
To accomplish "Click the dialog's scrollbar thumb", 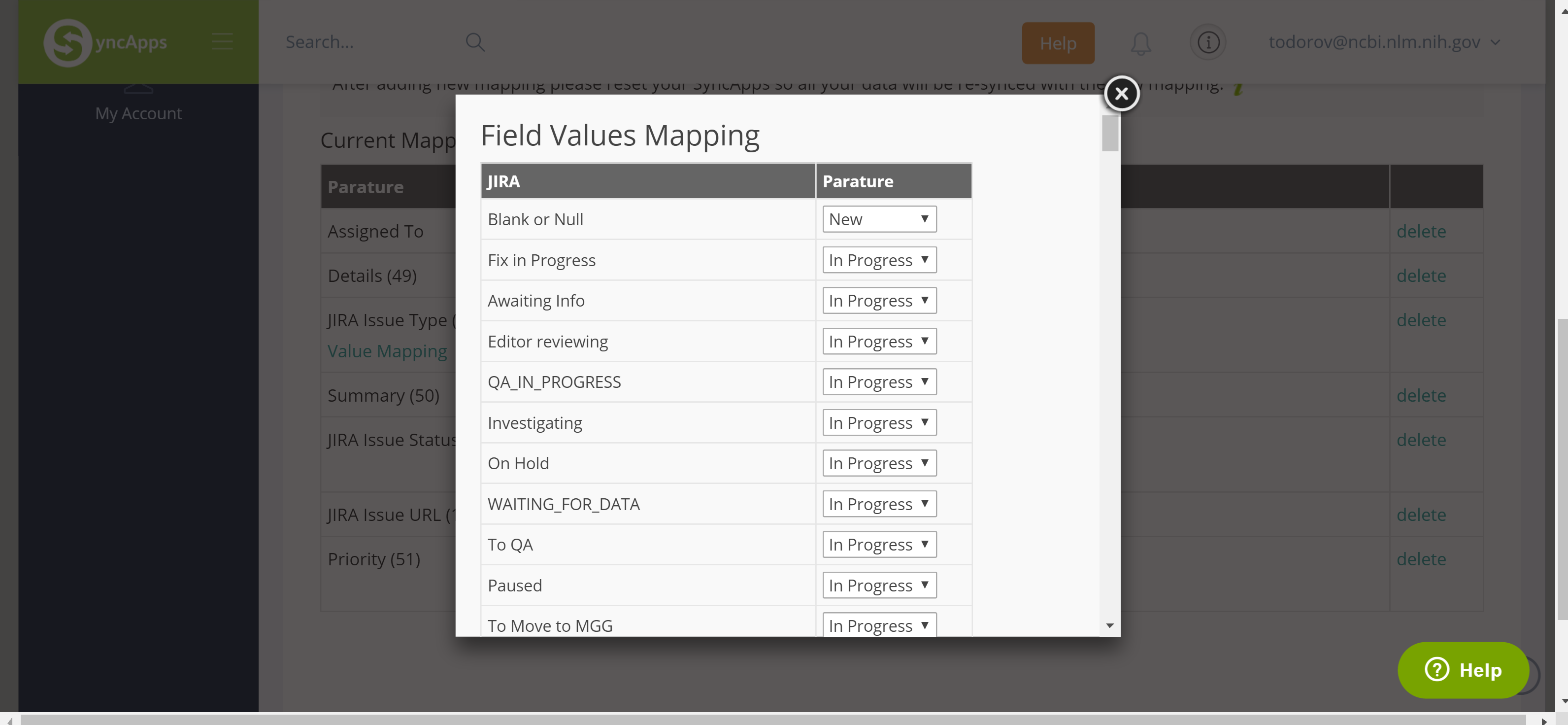I will [1110, 133].
